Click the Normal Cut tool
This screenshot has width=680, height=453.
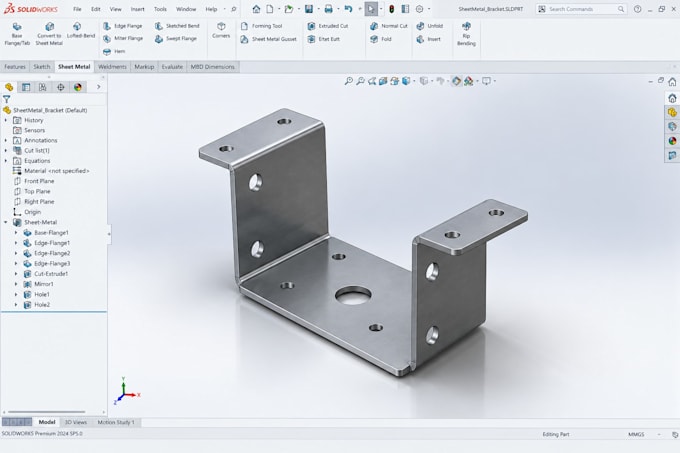[x=389, y=26]
